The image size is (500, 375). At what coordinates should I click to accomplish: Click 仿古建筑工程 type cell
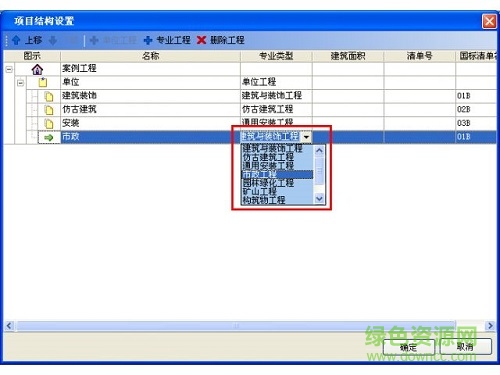(x=276, y=110)
